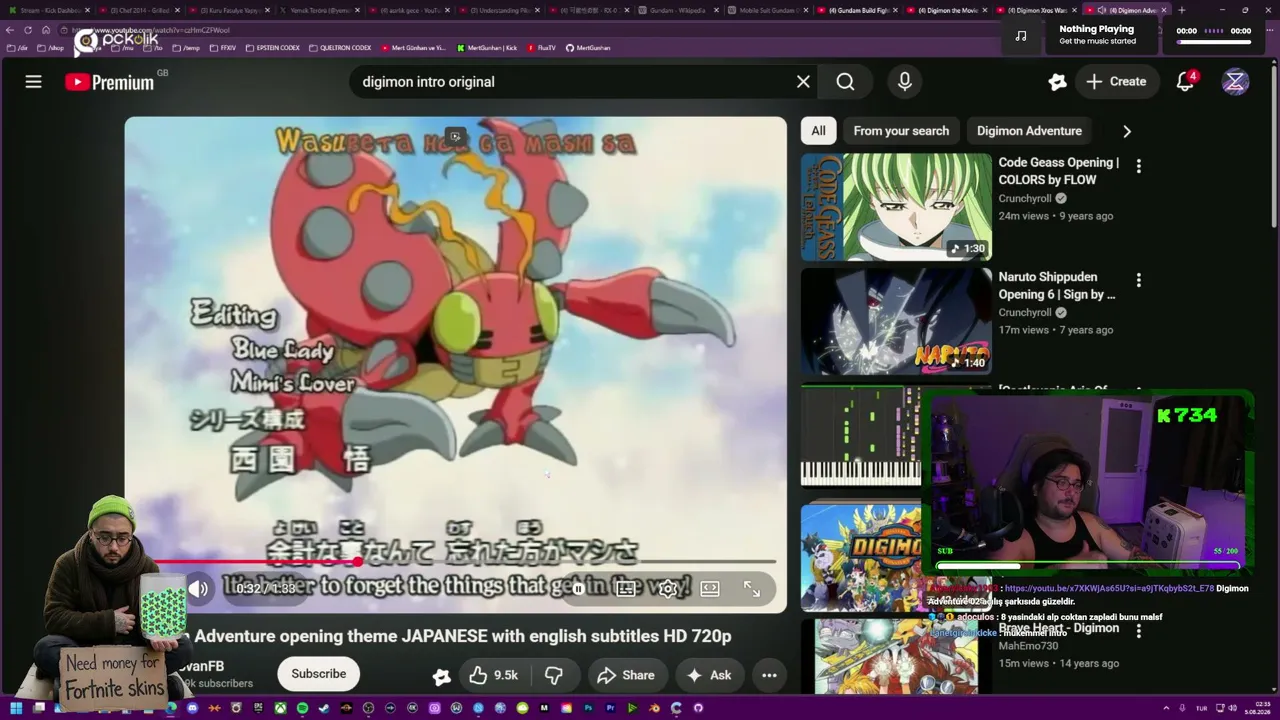Submit search with magnifier button
Image resolution: width=1280 pixels, height=720 pixels.
tap(846, 82)
